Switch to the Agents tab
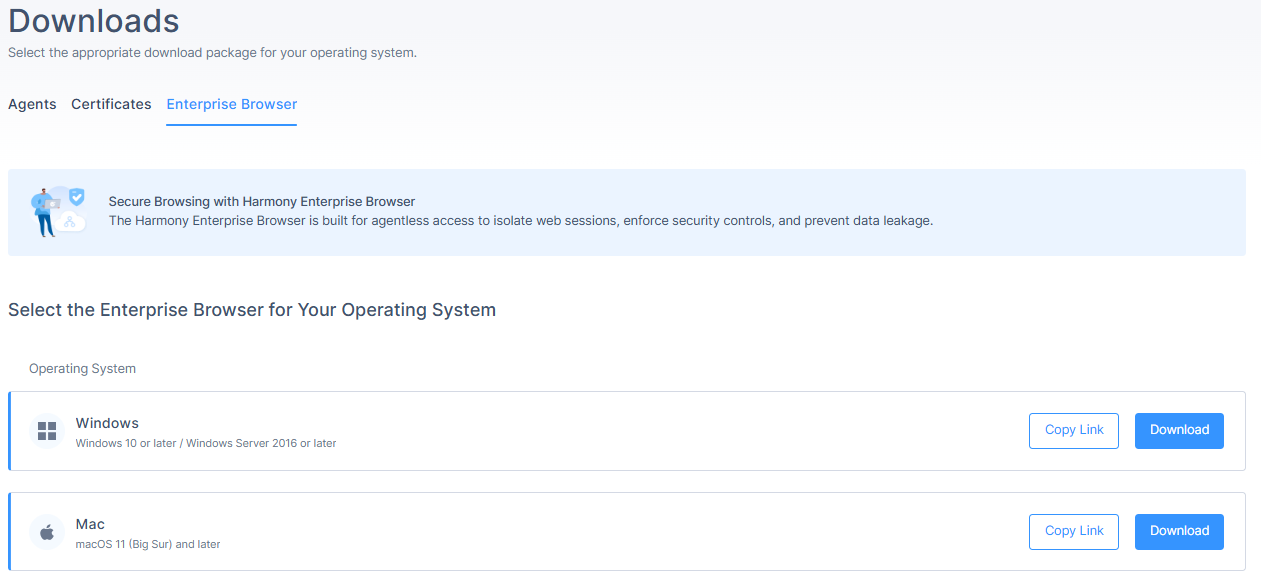The image size is (1261, 584). pos(32,104)
